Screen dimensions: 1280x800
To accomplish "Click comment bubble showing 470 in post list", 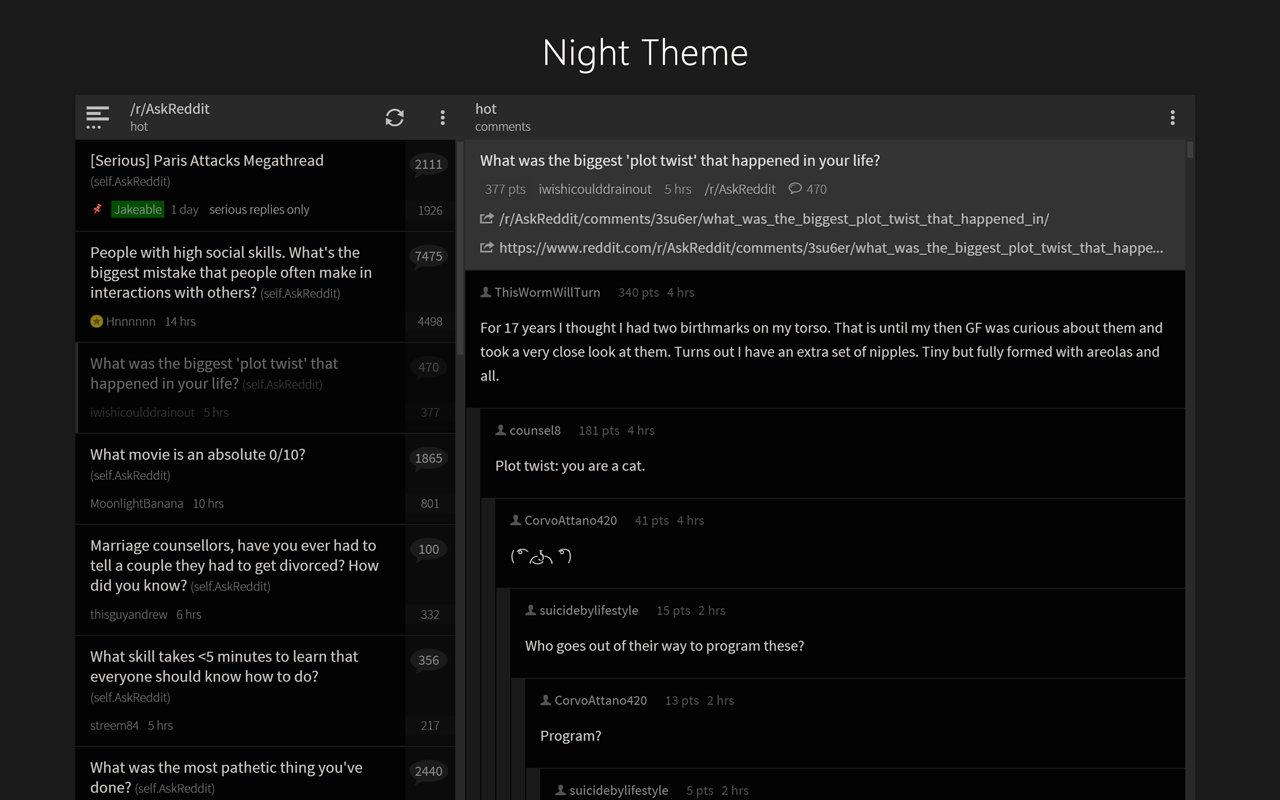I will click(x=429, y=368).
